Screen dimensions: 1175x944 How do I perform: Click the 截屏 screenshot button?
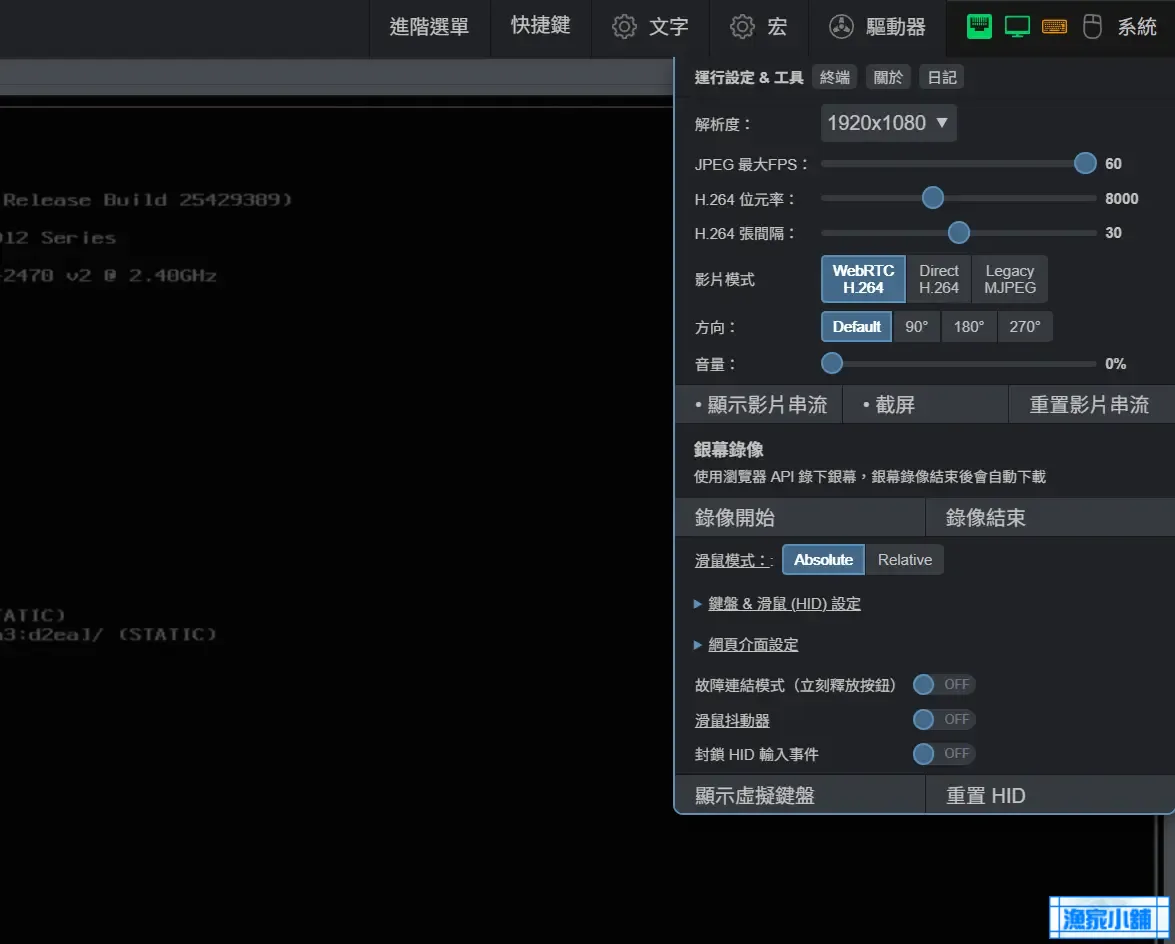click(x=925, y=405)
